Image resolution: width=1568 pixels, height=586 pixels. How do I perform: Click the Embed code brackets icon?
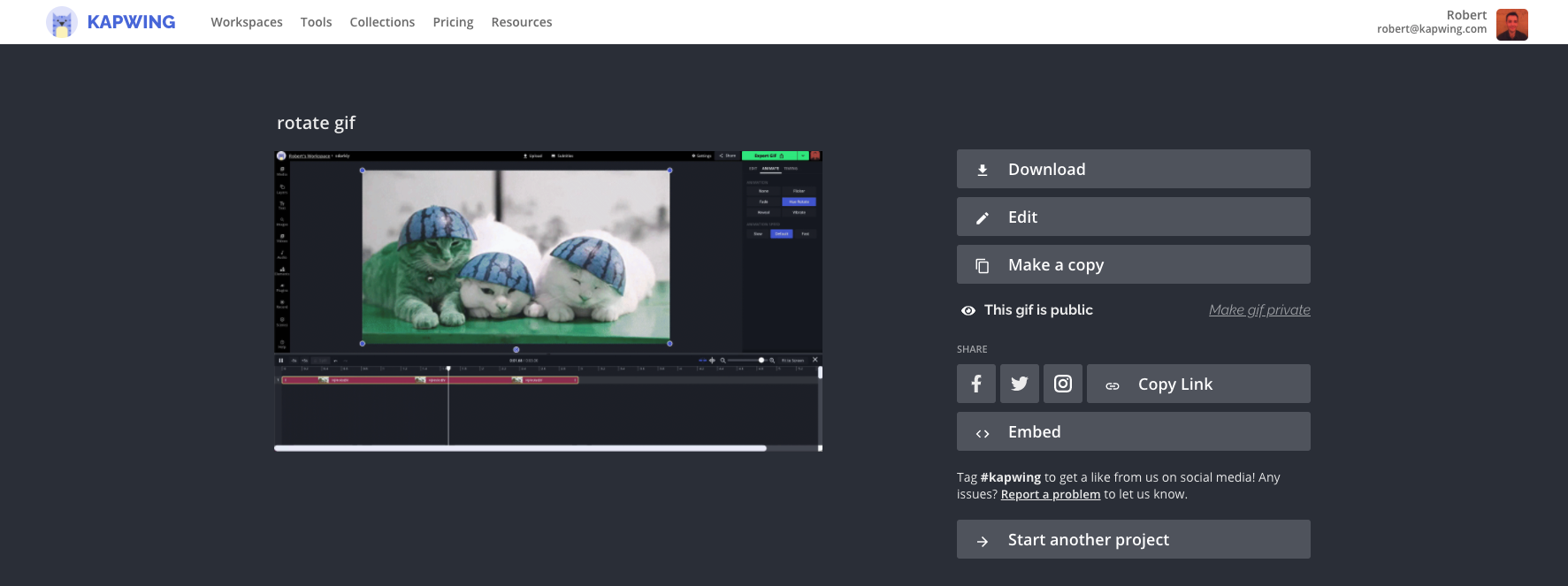[x=982, y=433]
